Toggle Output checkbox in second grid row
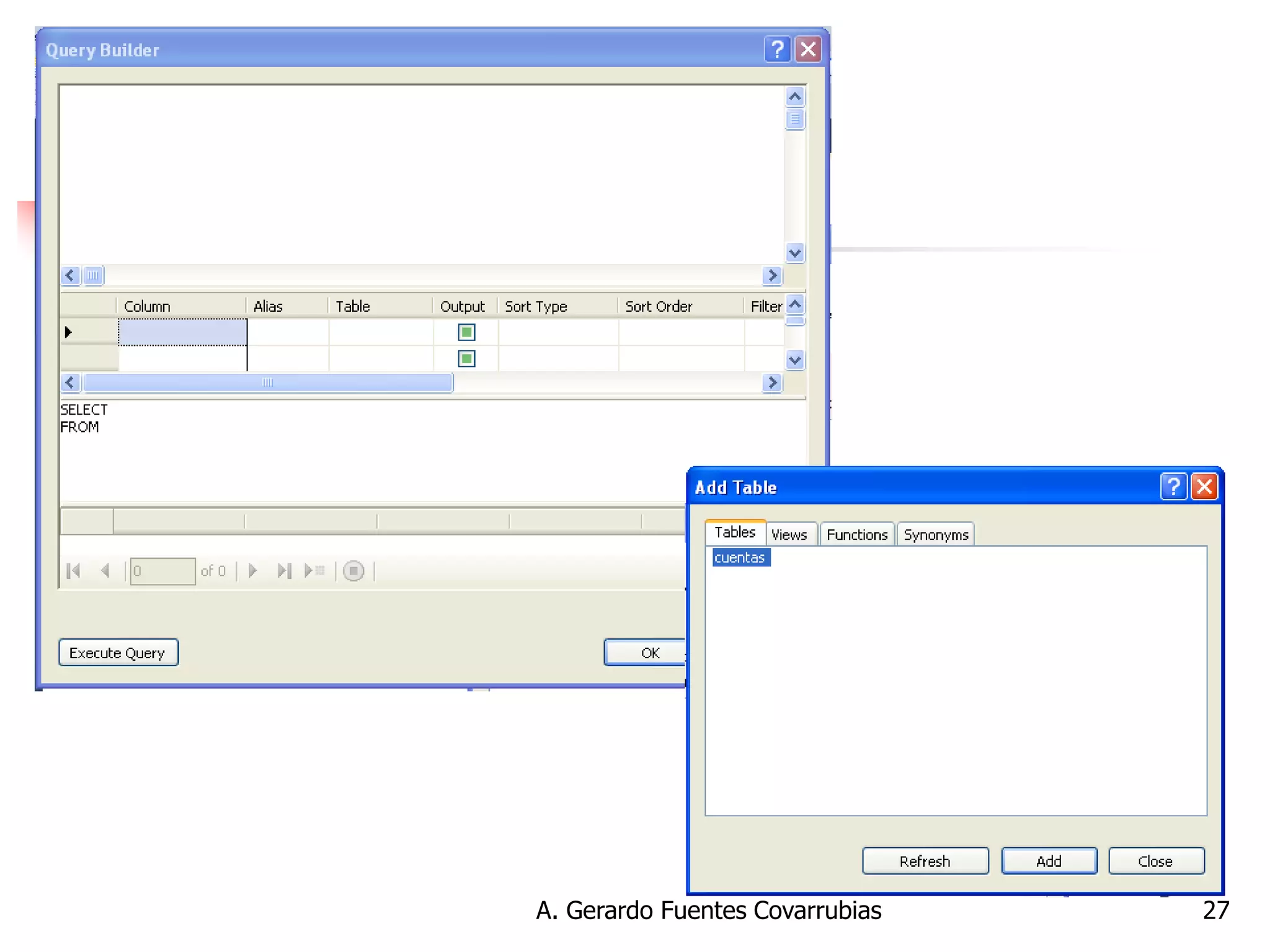This screenshot has width=1270, height=952. pos(466,359)
